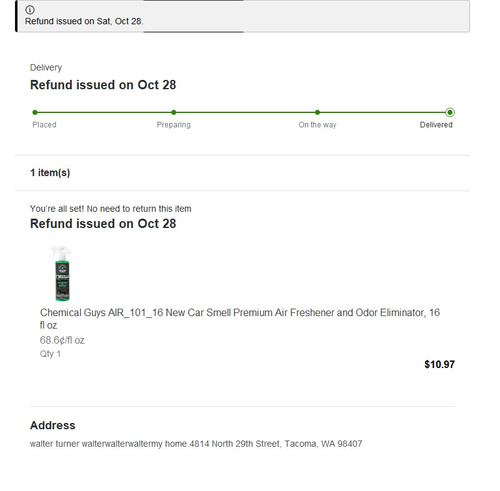
Task: Click the Address heading
Action: click(x=53, y=425)
